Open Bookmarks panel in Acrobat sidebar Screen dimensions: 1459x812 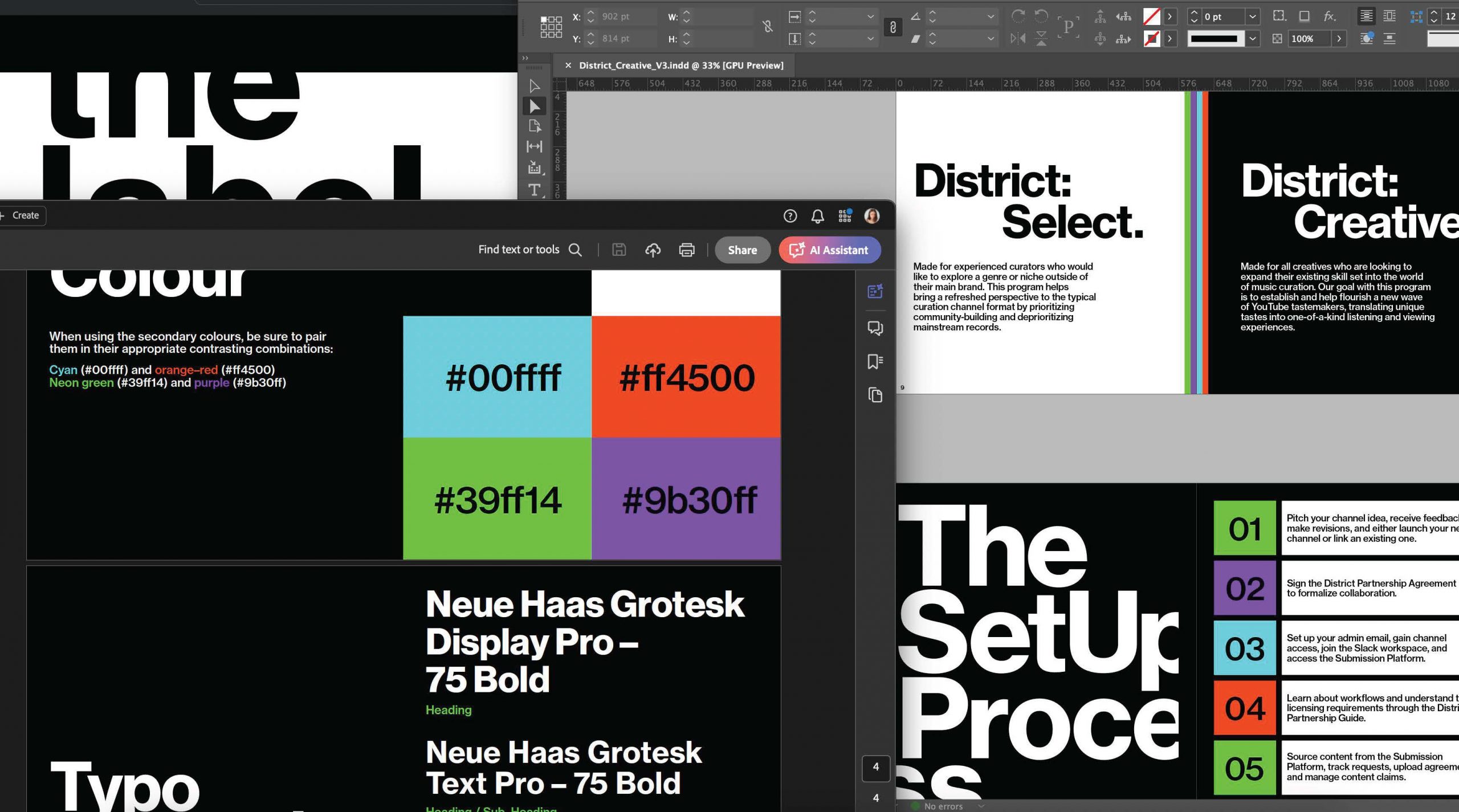875,361
